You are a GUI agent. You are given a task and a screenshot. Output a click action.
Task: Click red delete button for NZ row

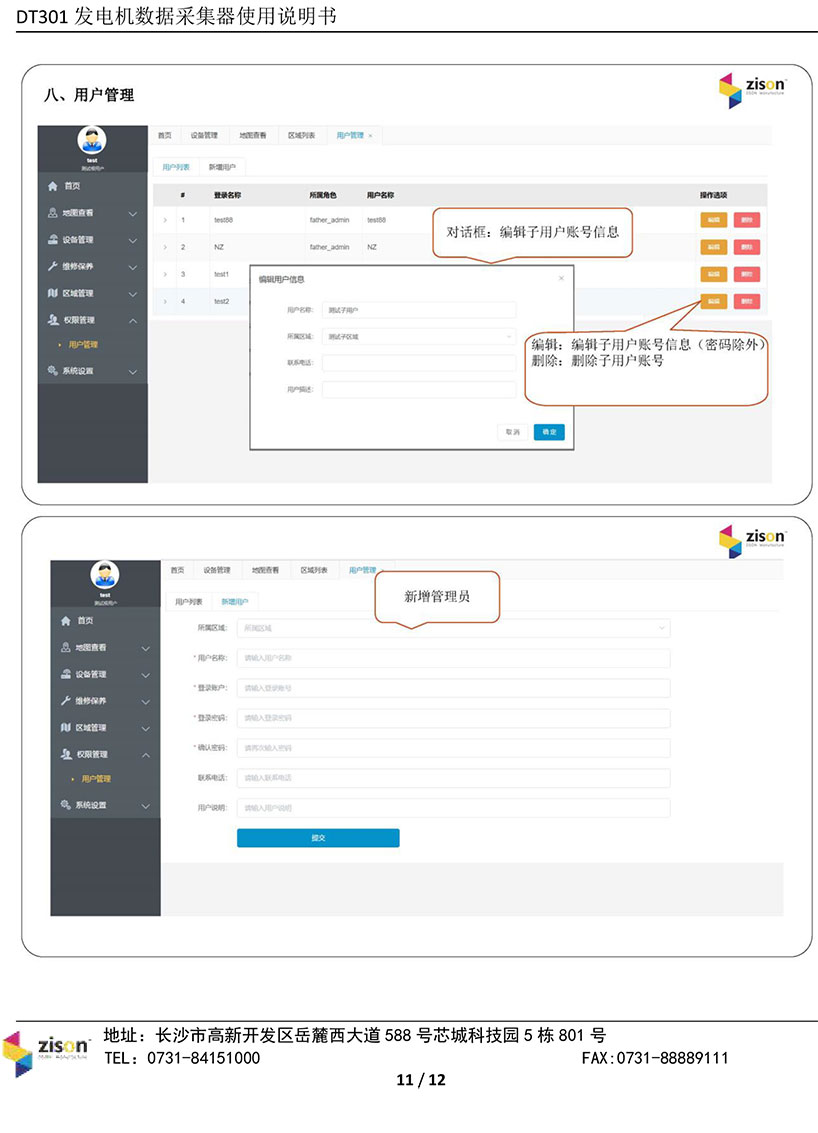click(747, 247)
